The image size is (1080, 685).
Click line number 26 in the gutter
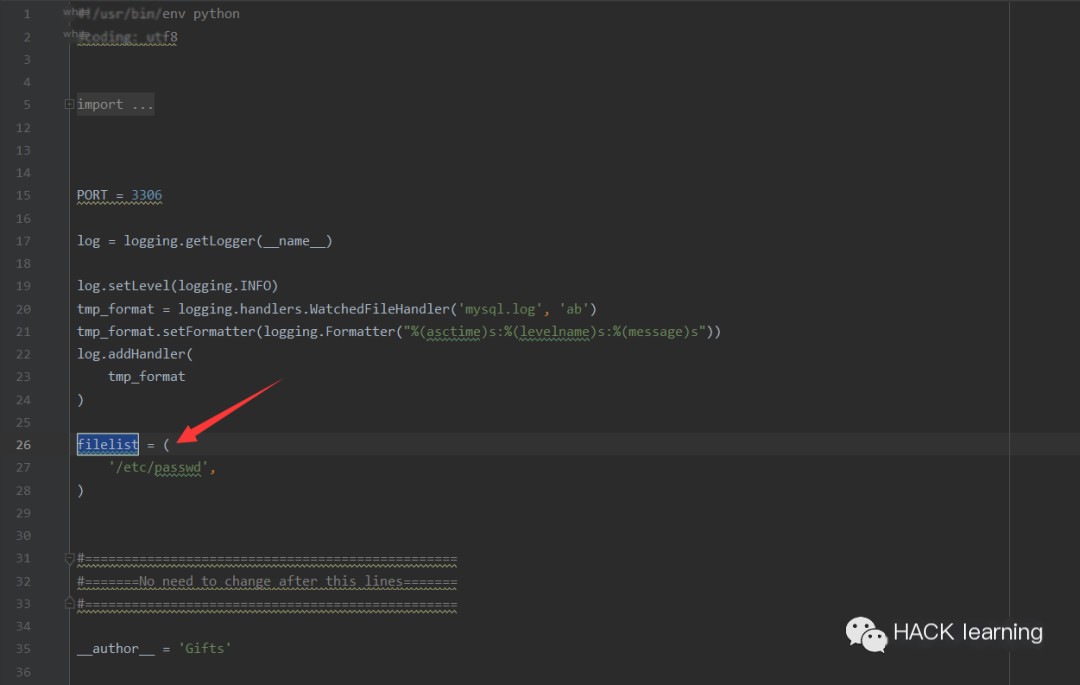click(x=23, y=445)
